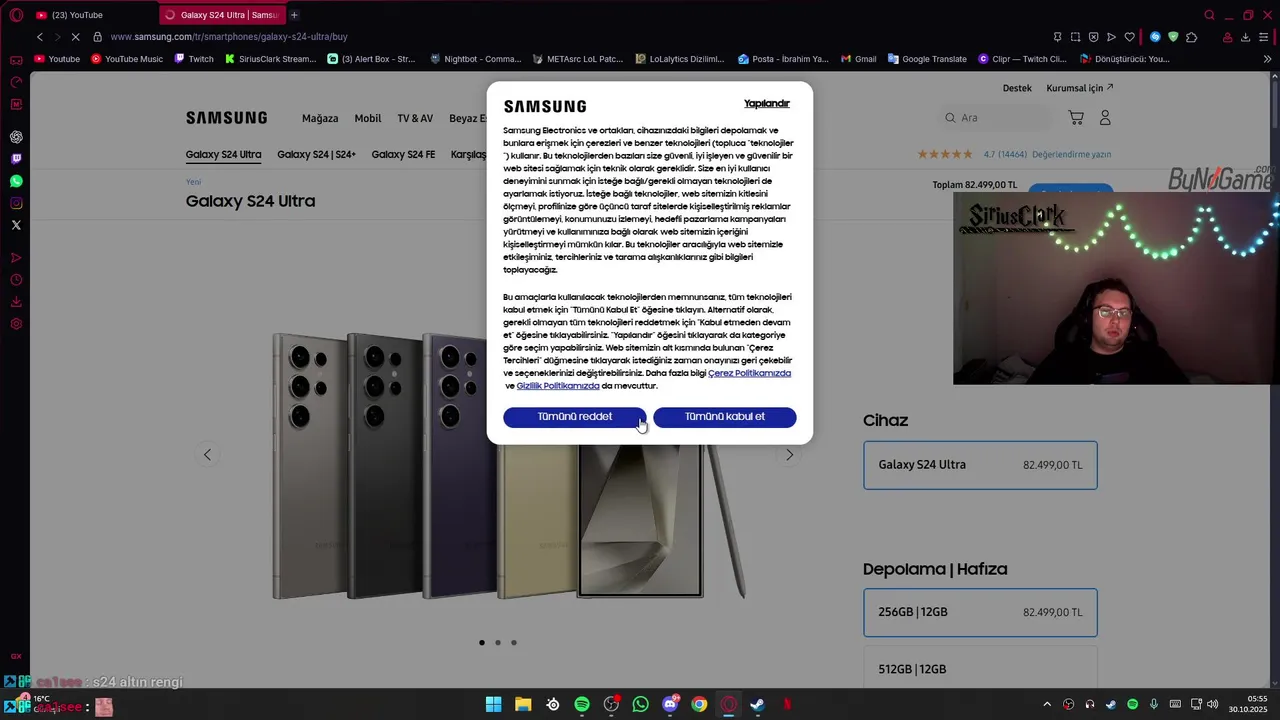1280x720 pixels.
Task: Select the Galaxy S24 FE sub-tab
Action: point(403,154)
